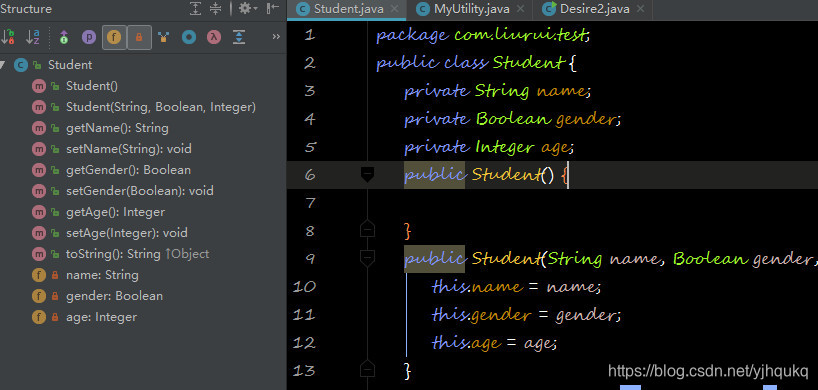Click field icon next to age: Integer
Viewport: 818px width, 390px height.
(x=39, y=316)
